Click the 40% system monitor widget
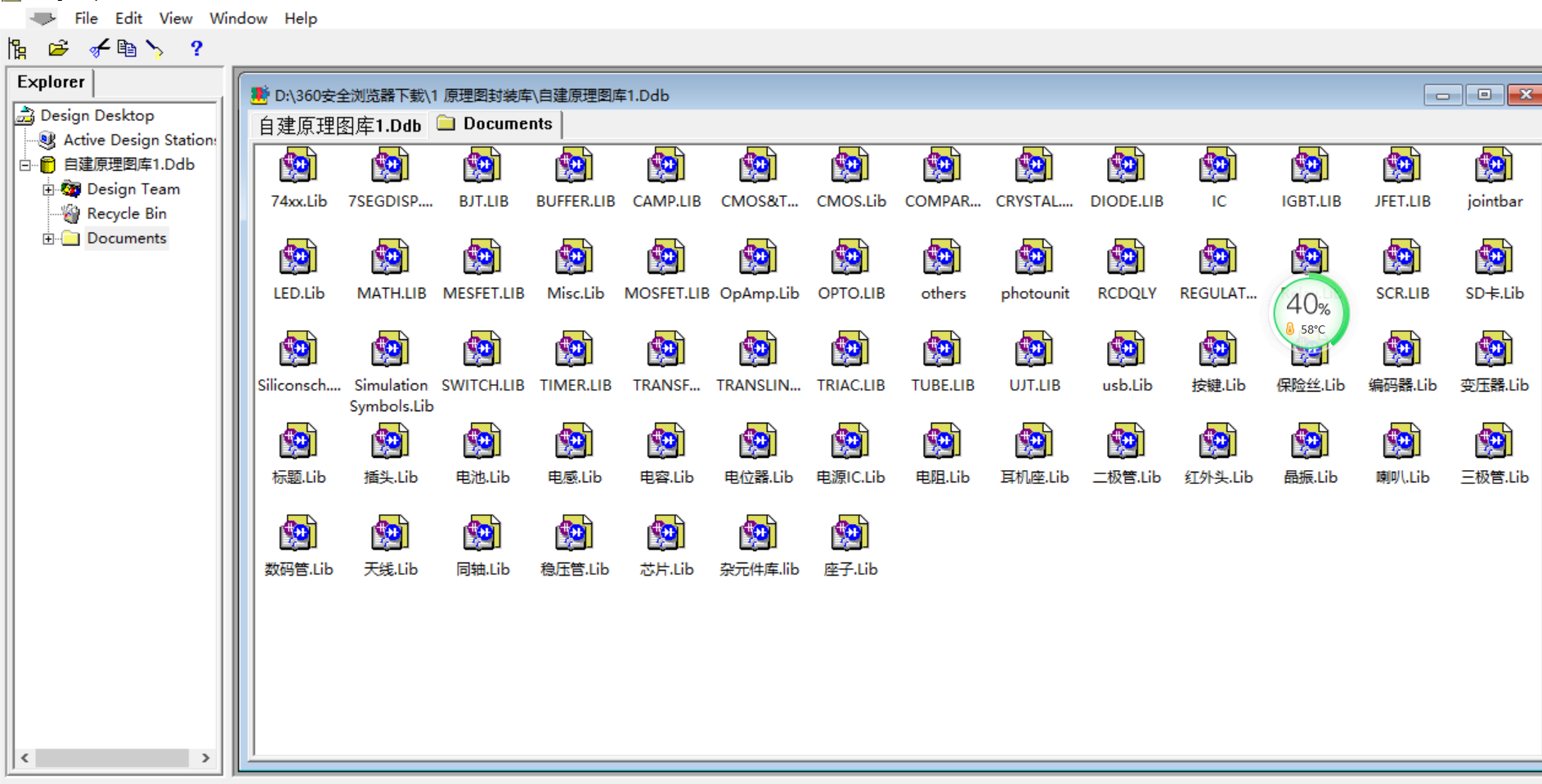1542x784 pixels. point(1310,314)
